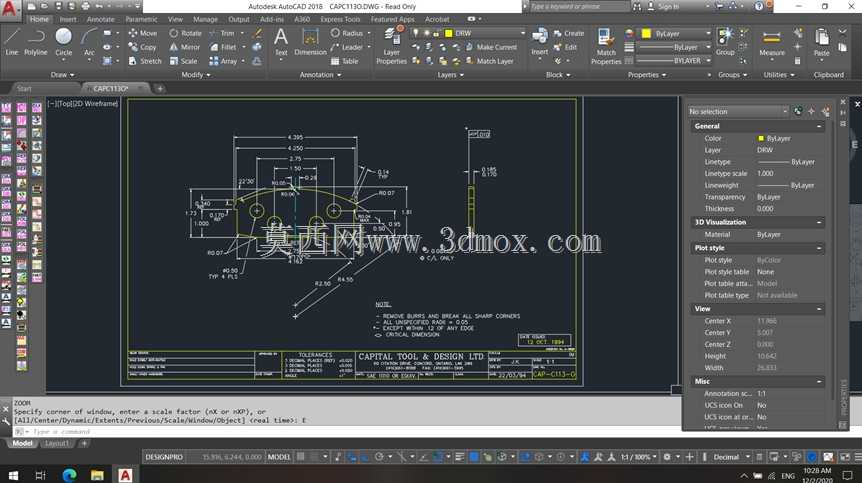Click Match Layer button
Viewport: 862px width, 483px height.
(x=489, y=61)
